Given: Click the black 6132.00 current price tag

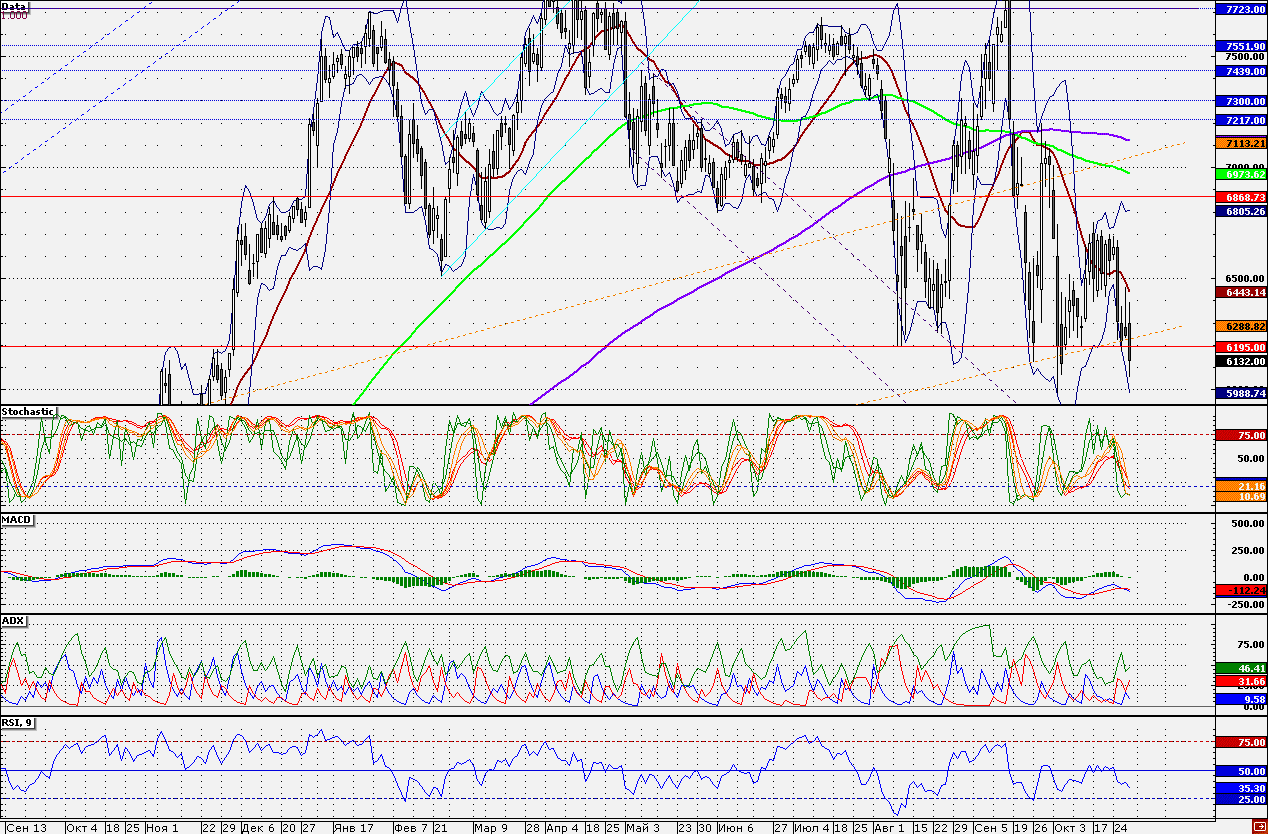Looking at the screenshot, I should point(1240,361).
